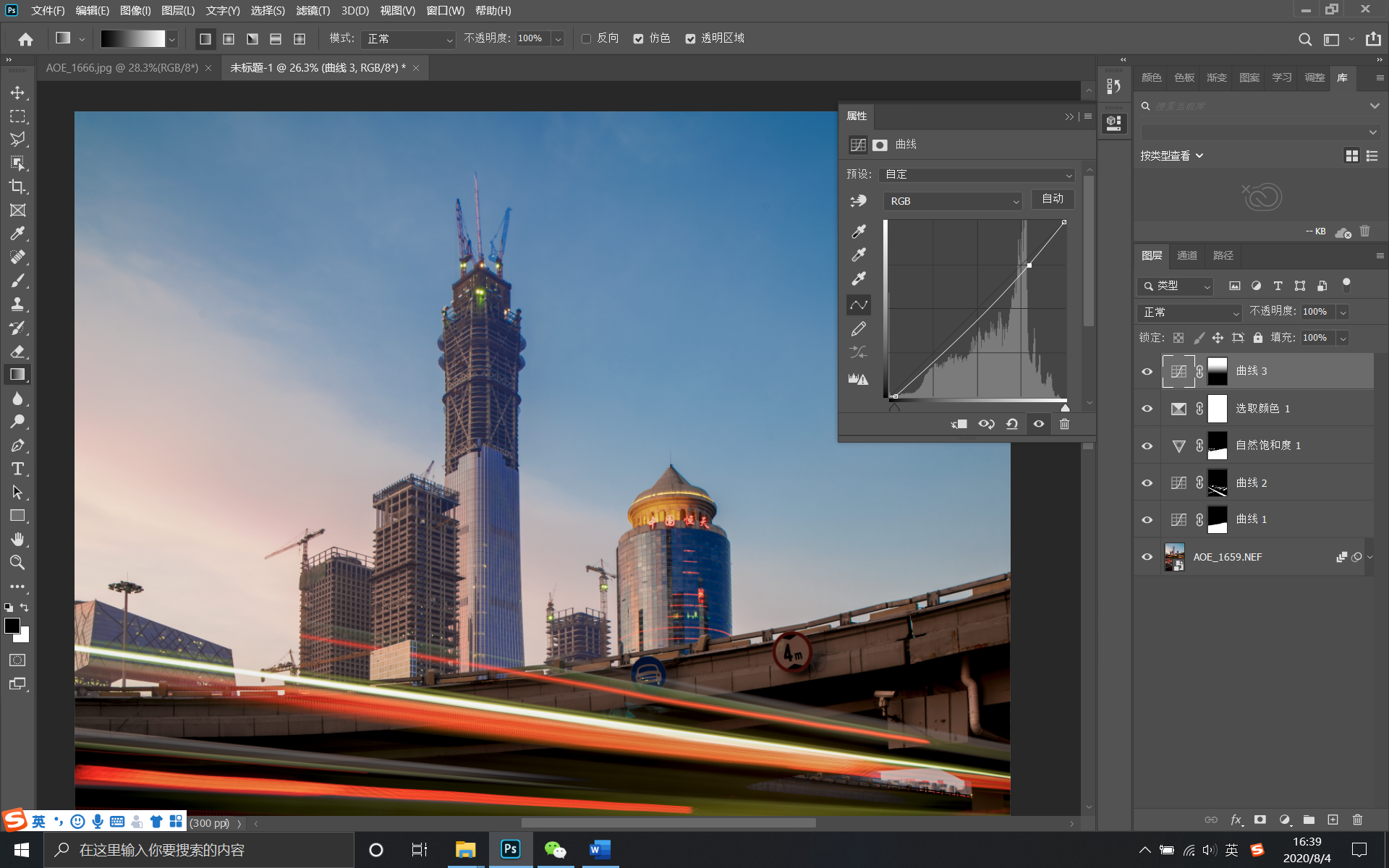The image size is (1389, 868).
Task: Choose the radial gradient style icon
Action: [229, 38]
